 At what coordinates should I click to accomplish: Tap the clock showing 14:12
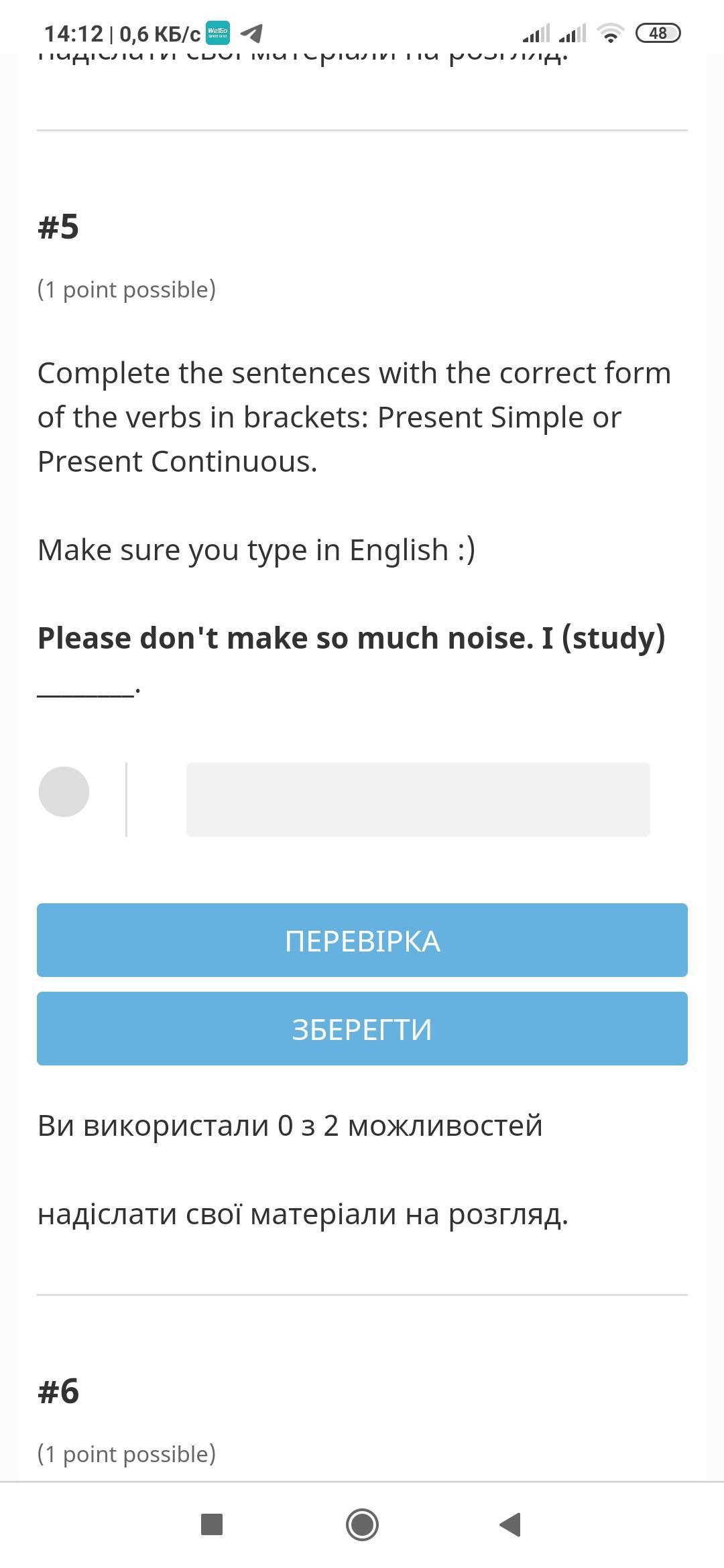pyautogui.click(x=73, y=34)
